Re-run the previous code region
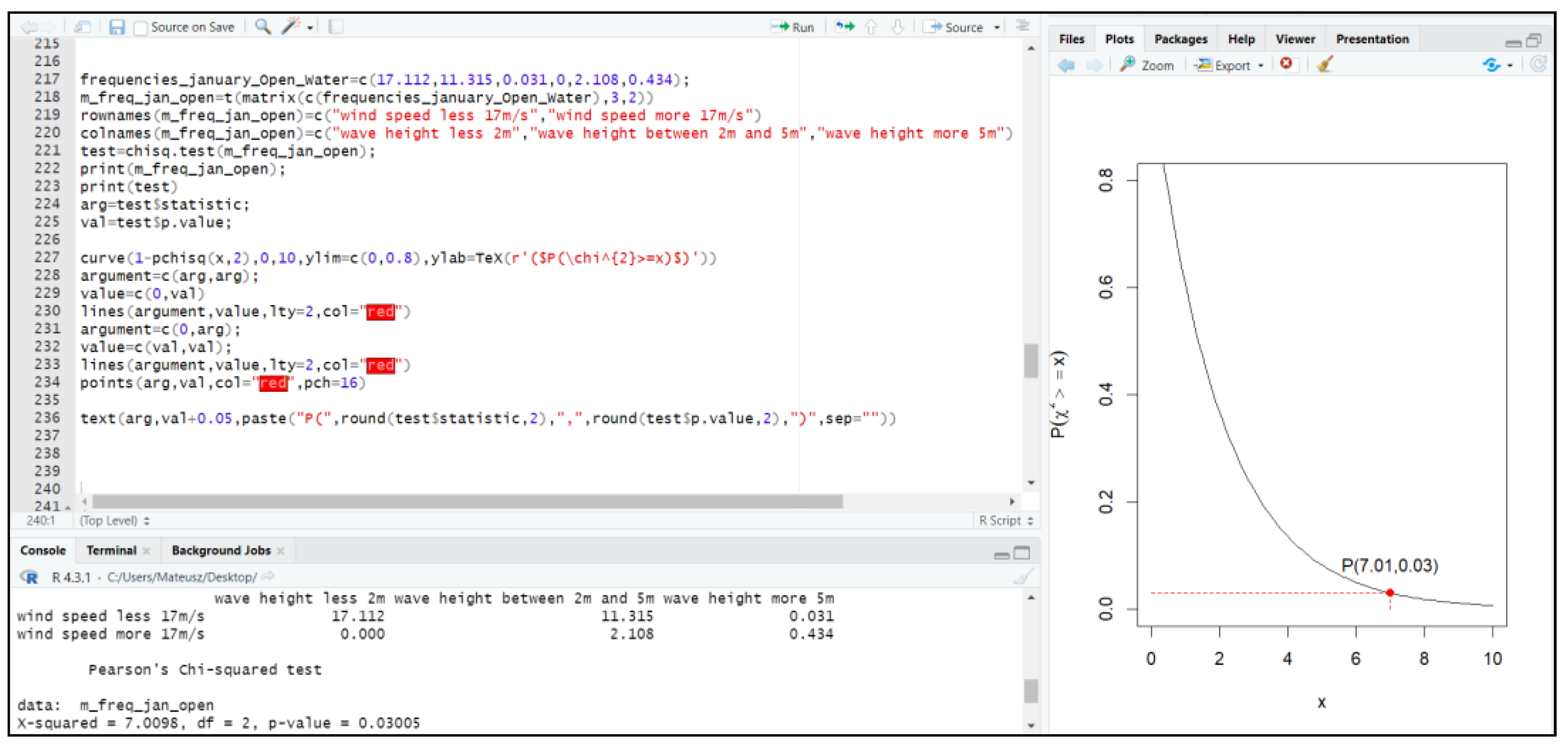The width and height of the screenshot is (1568, 747). click(844, 27)
